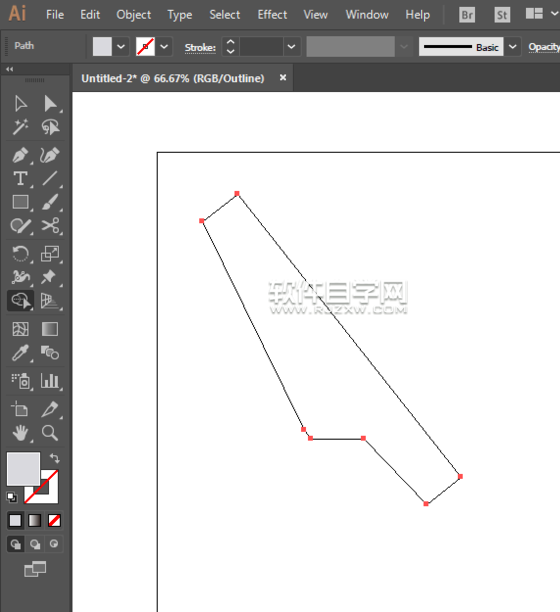560x612 pixels.
Task: Select the Type tool
Action: [20, 179]
